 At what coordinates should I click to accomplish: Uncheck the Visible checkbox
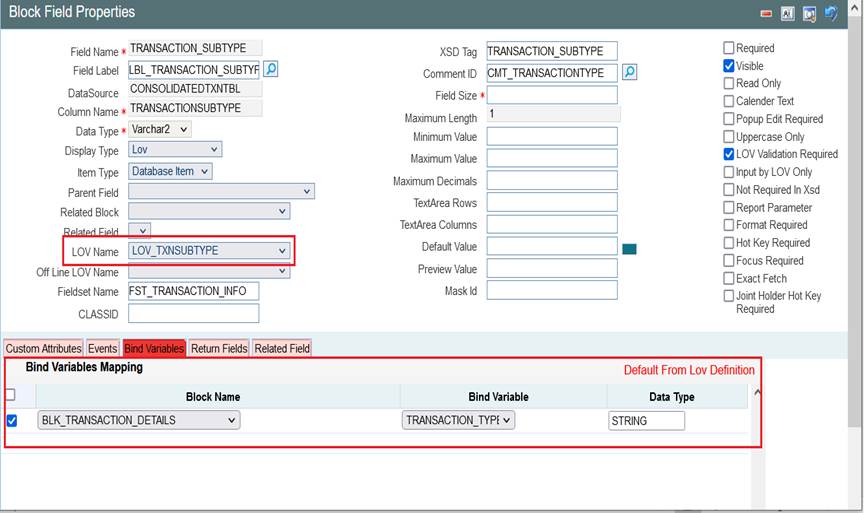point(728,66)
